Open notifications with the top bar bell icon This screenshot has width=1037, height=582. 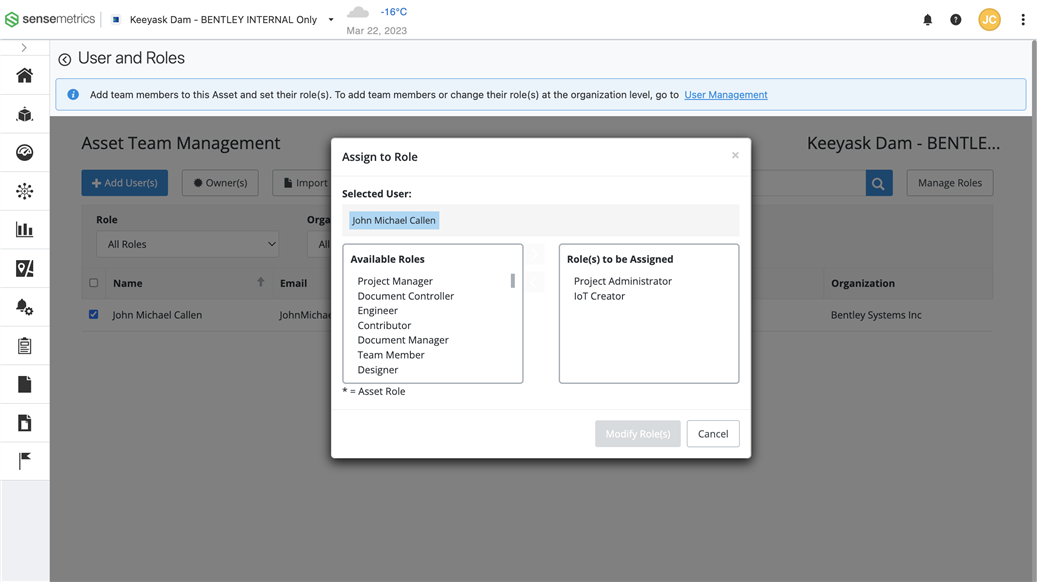click(x=927, y=19)
